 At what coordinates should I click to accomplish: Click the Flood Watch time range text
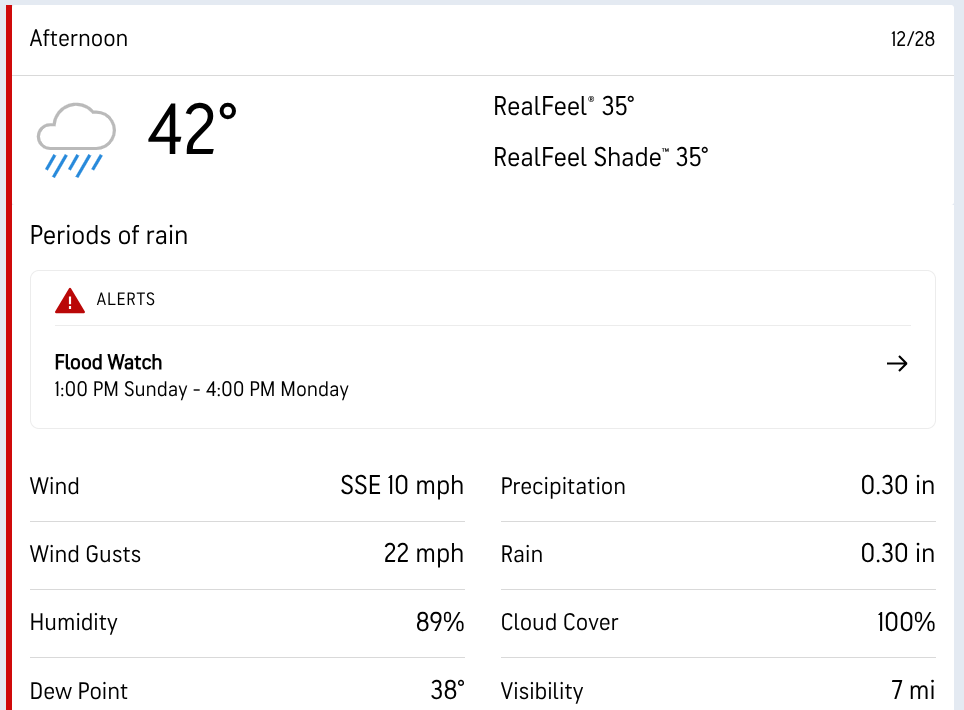coord(201,389)
